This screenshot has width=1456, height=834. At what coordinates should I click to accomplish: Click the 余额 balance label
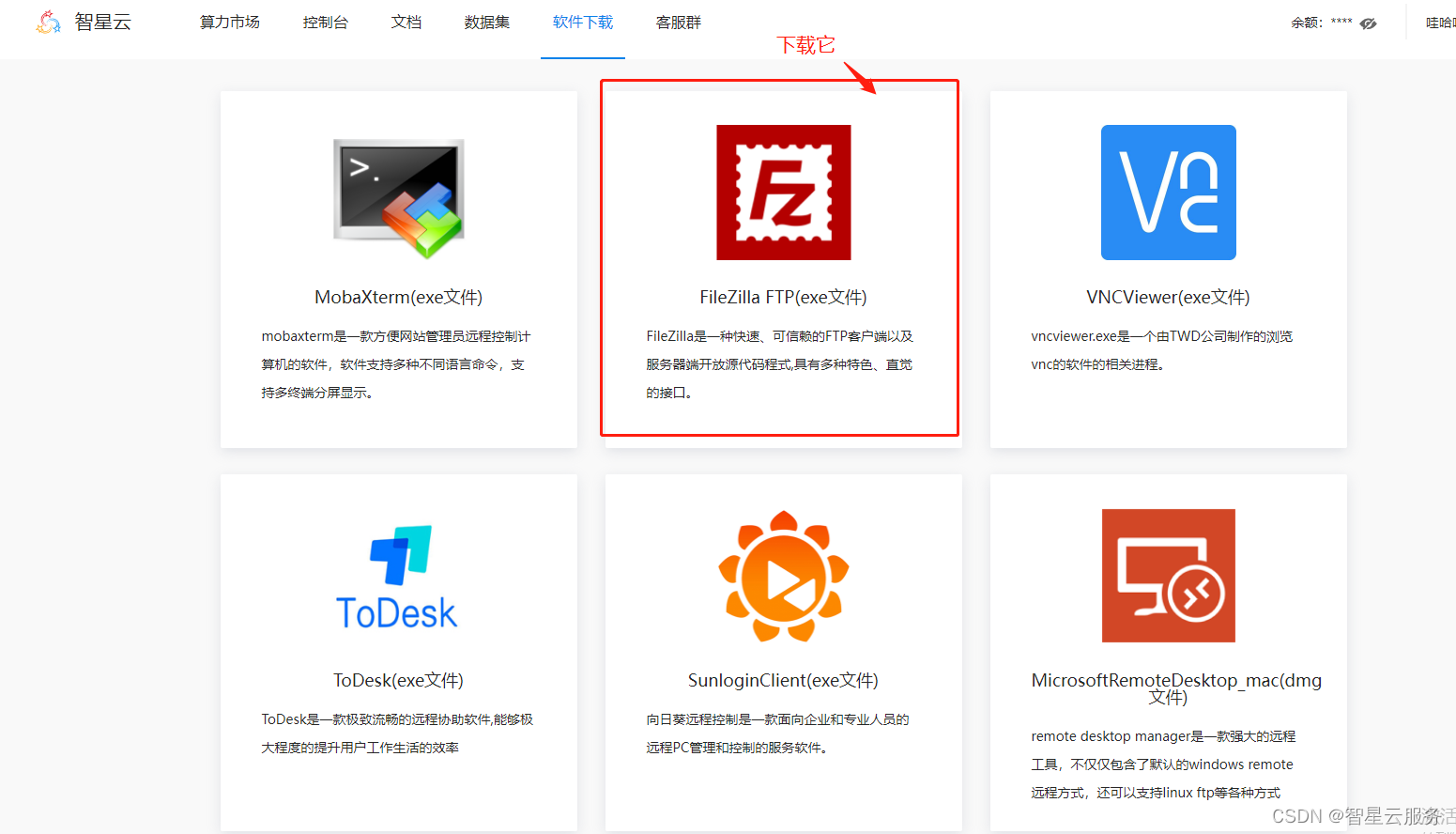click(x=1307, y=23)
